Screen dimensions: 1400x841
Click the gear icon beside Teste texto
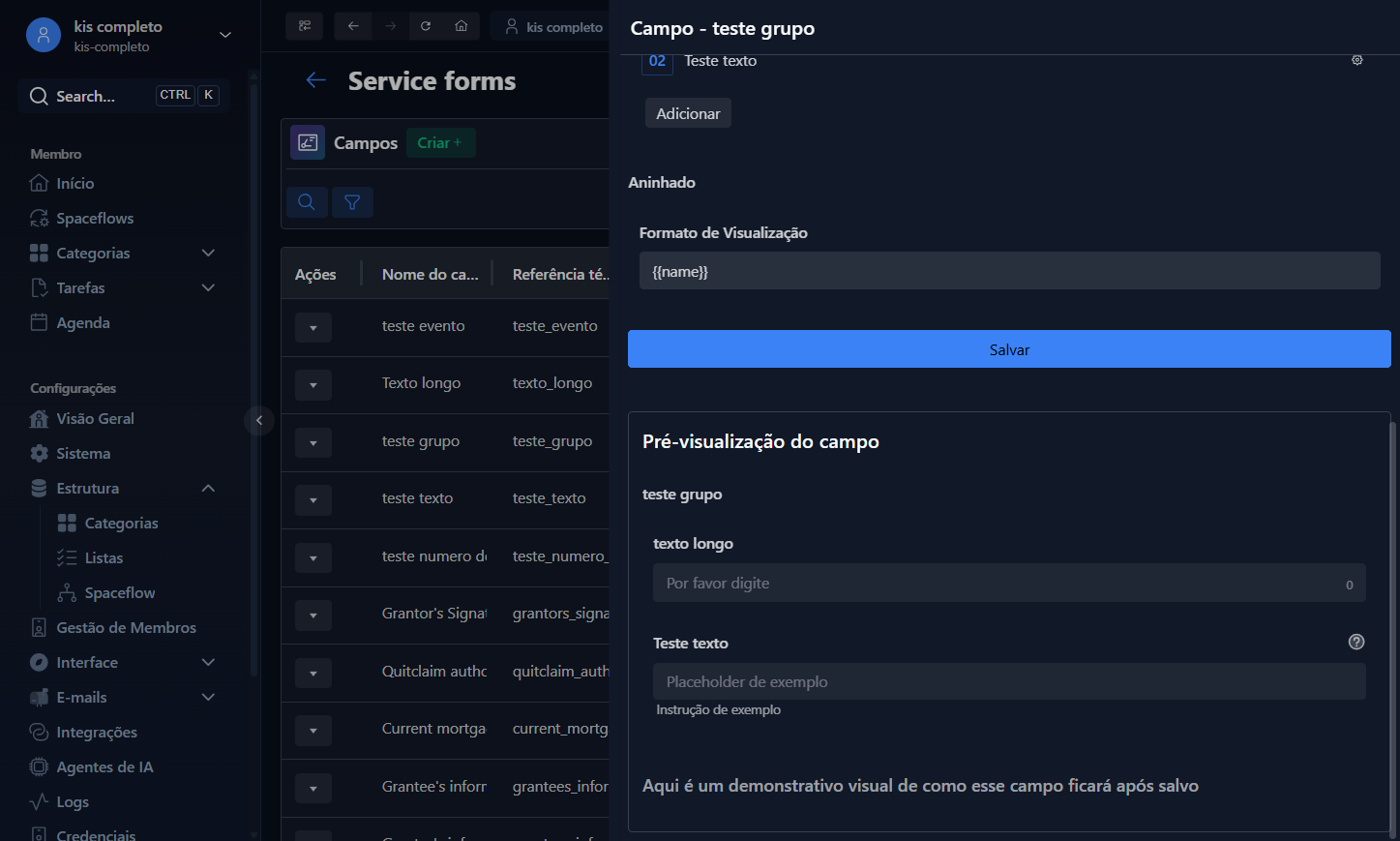[x=1356, y=60]
